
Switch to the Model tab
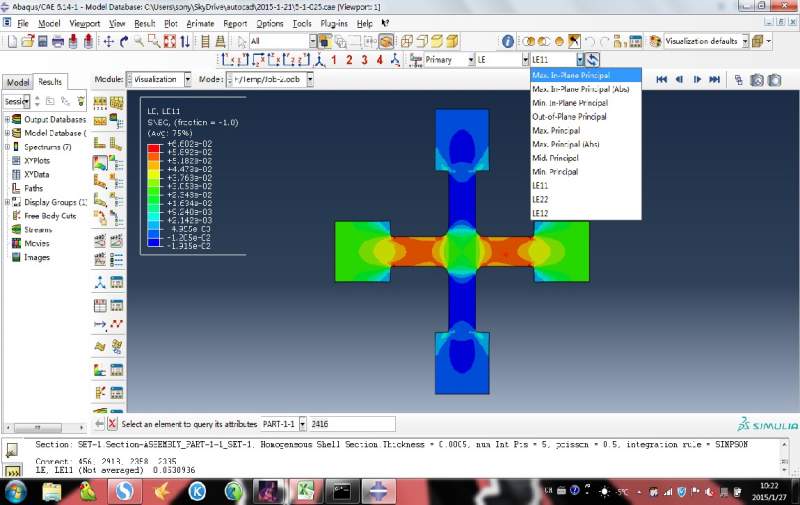click(x=17, y=82)
